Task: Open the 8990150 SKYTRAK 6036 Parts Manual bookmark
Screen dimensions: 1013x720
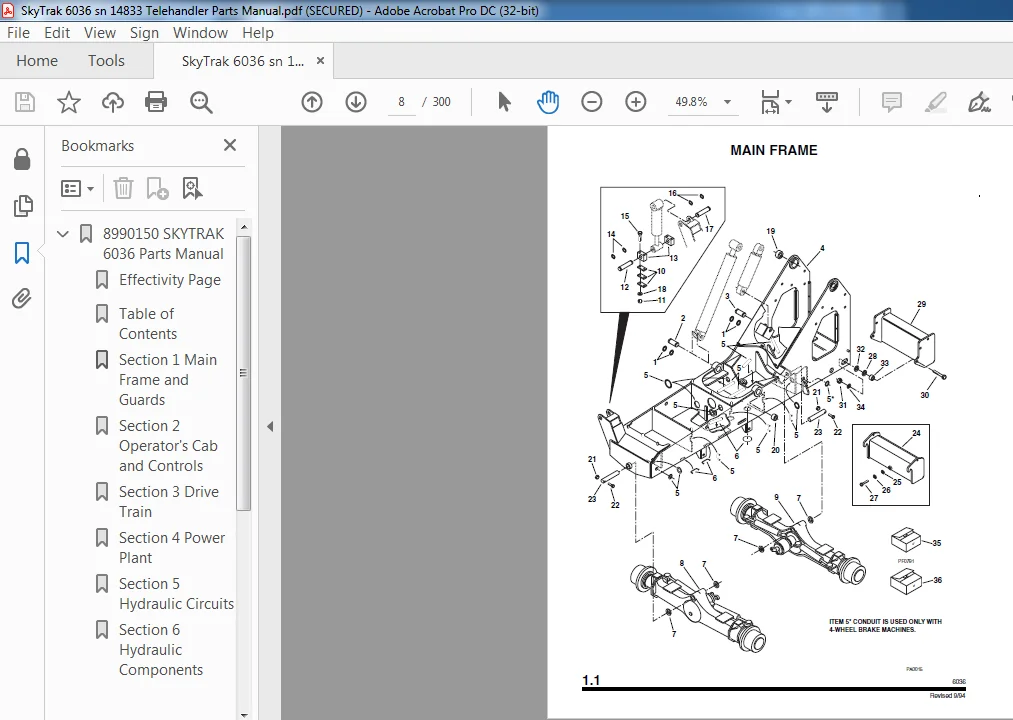Action: coord(163,244)
